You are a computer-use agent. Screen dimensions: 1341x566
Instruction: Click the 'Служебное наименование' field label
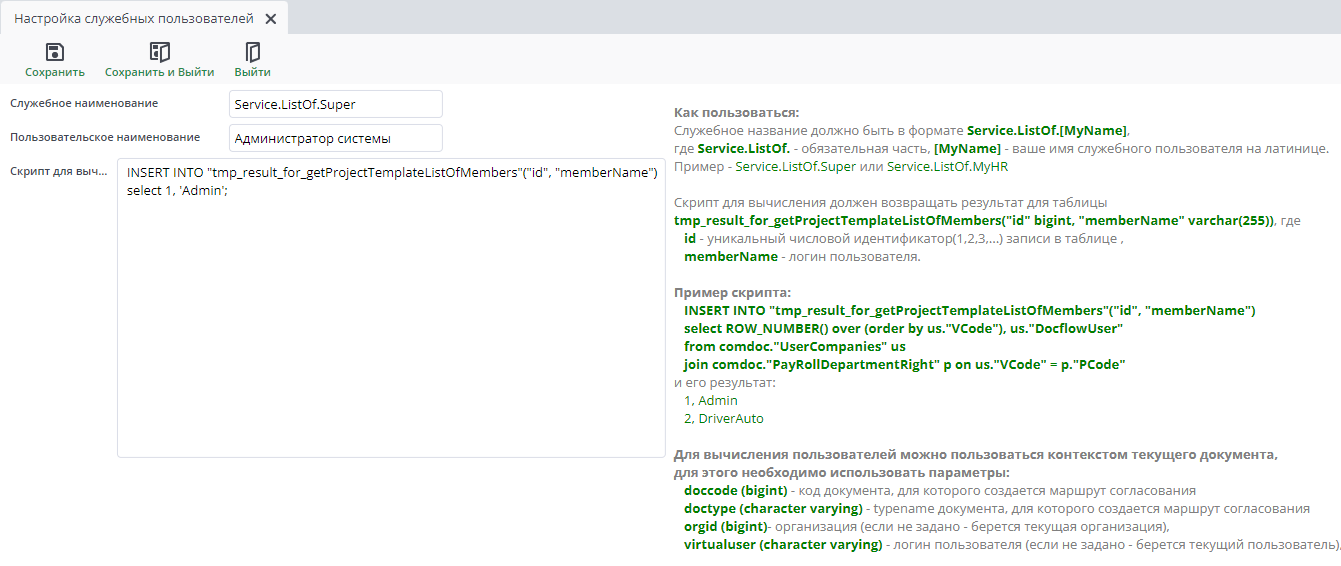click(84, 103)
